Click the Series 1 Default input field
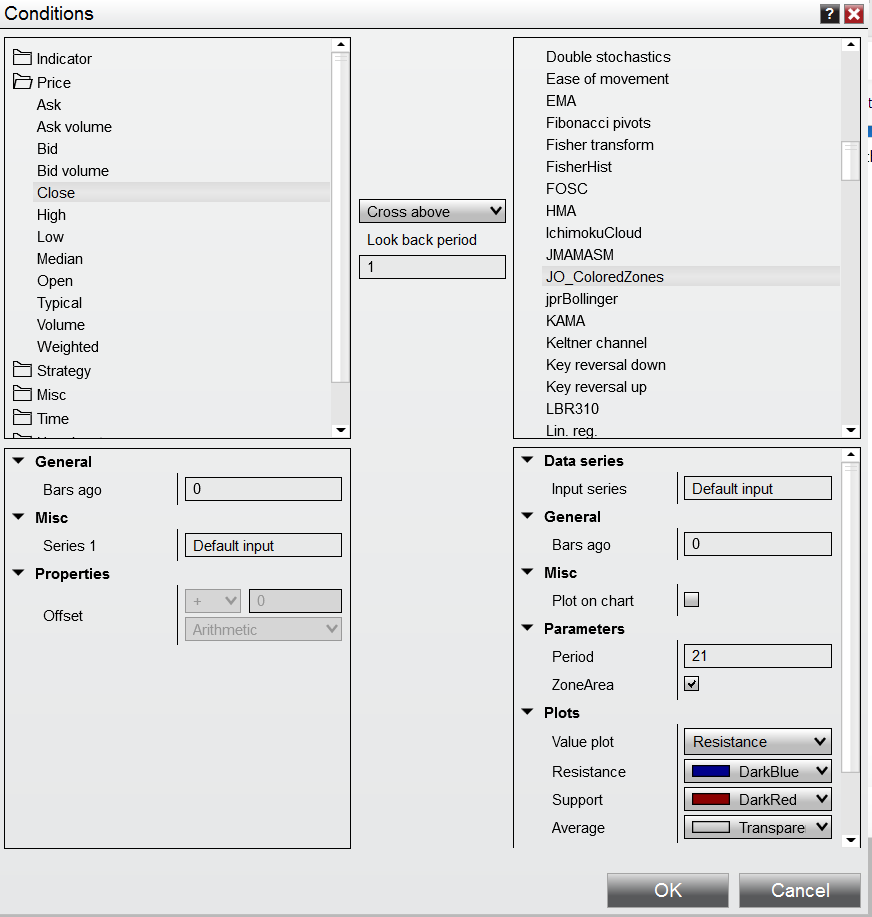Viewport: 872px width, 917px height. click(263, 545)
